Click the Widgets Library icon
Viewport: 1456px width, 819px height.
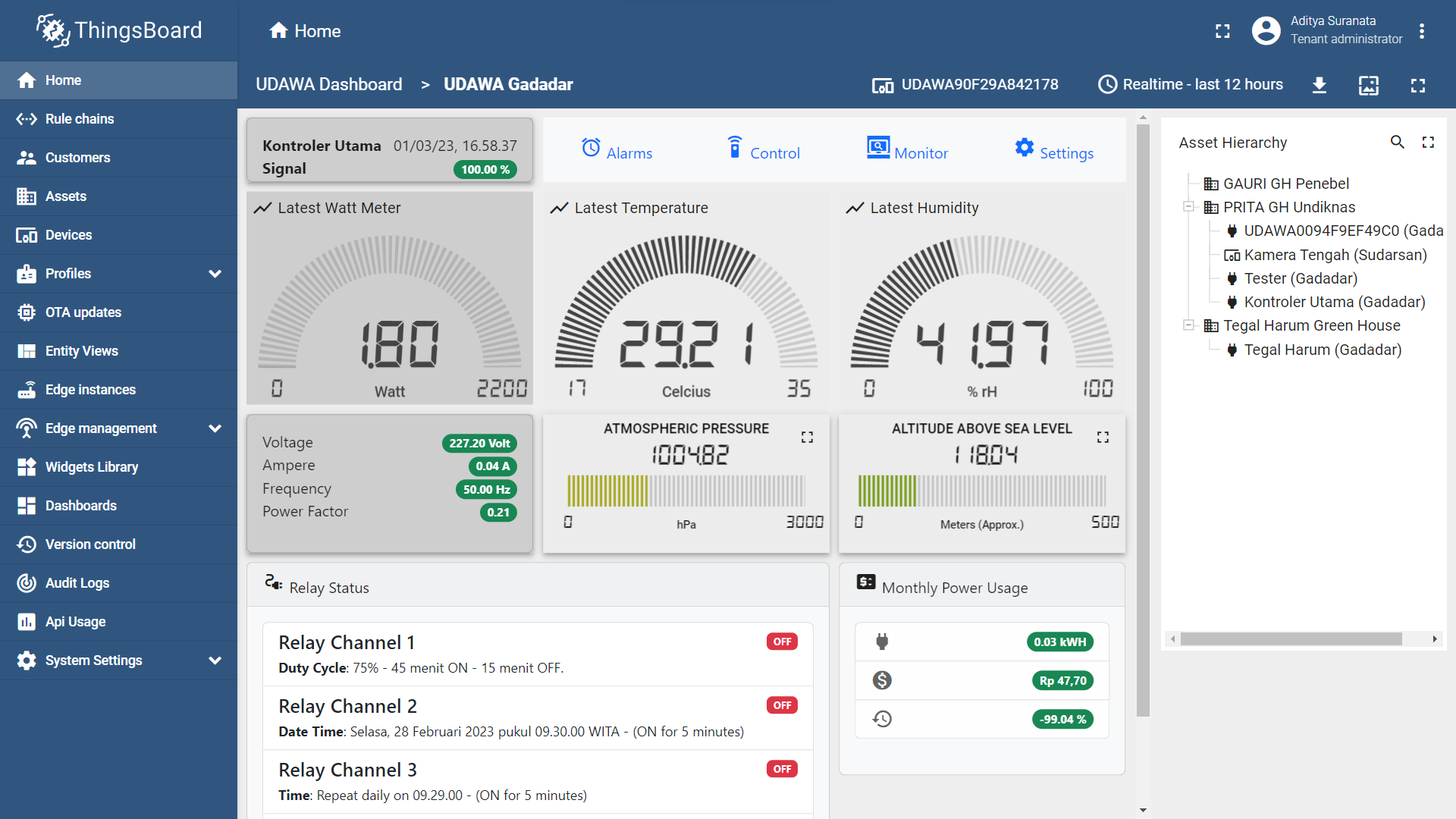pyautogui.click(x=27, y=467)
